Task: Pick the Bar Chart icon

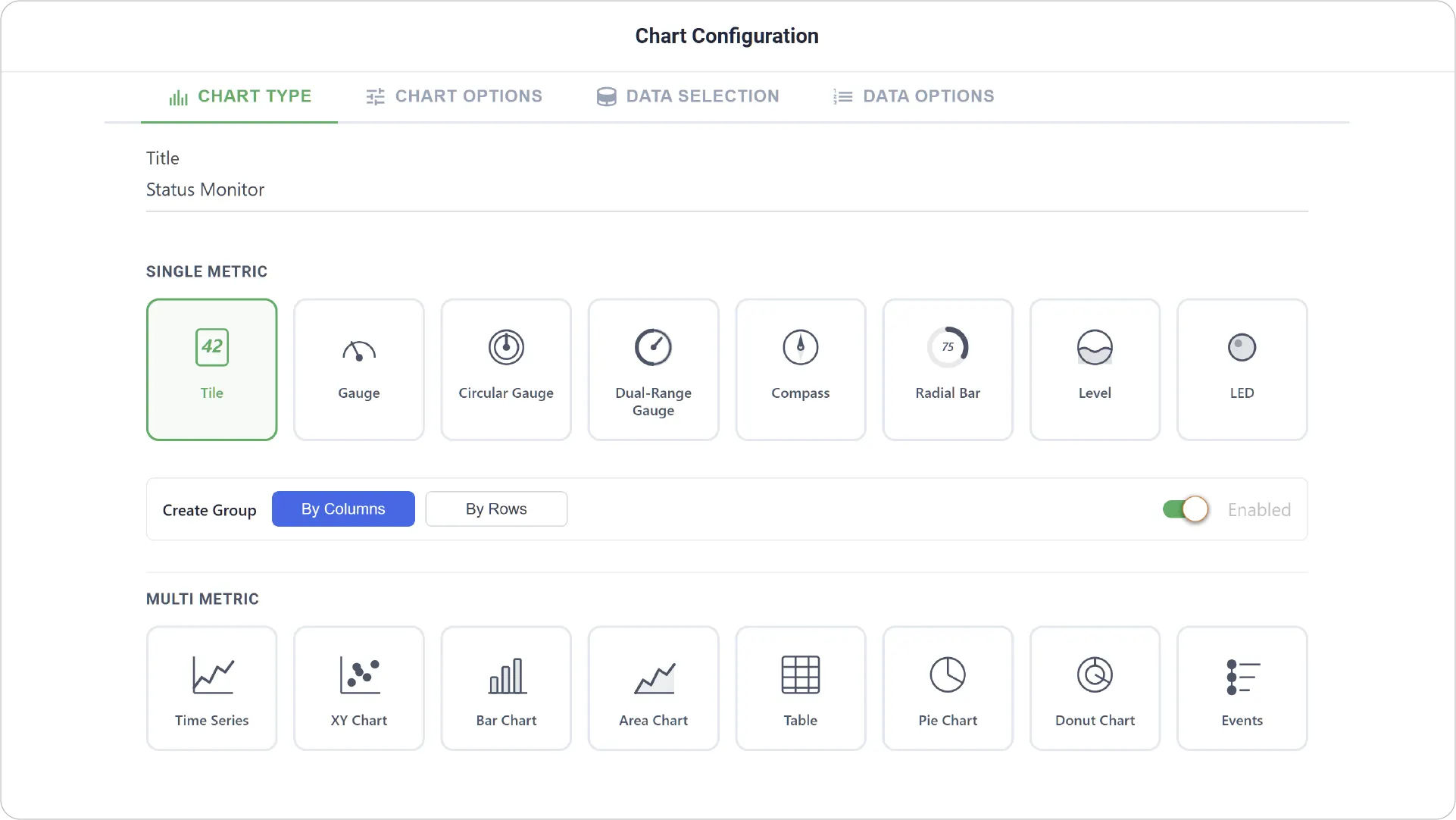Action: (506, 674)
